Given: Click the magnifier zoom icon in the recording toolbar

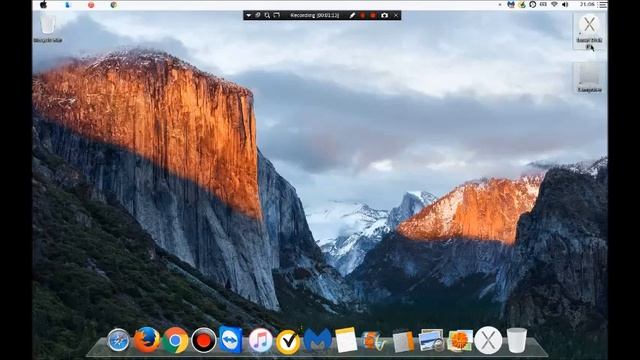Looking at the screenshot, I should [x=267, y=16].
